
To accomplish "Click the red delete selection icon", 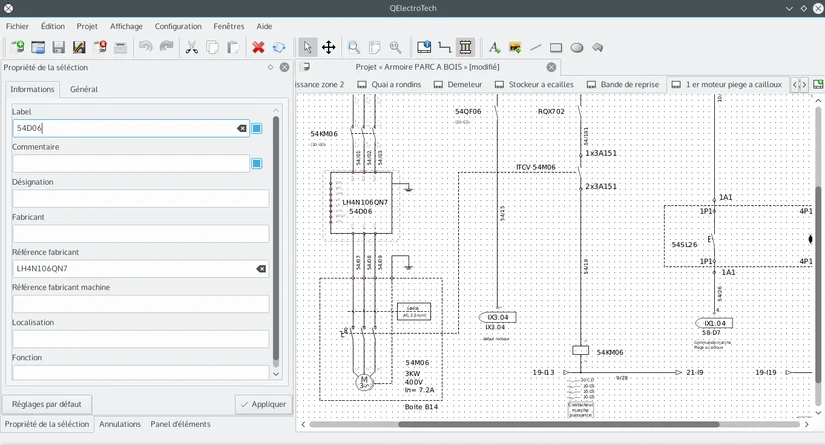I will point(258,47).
